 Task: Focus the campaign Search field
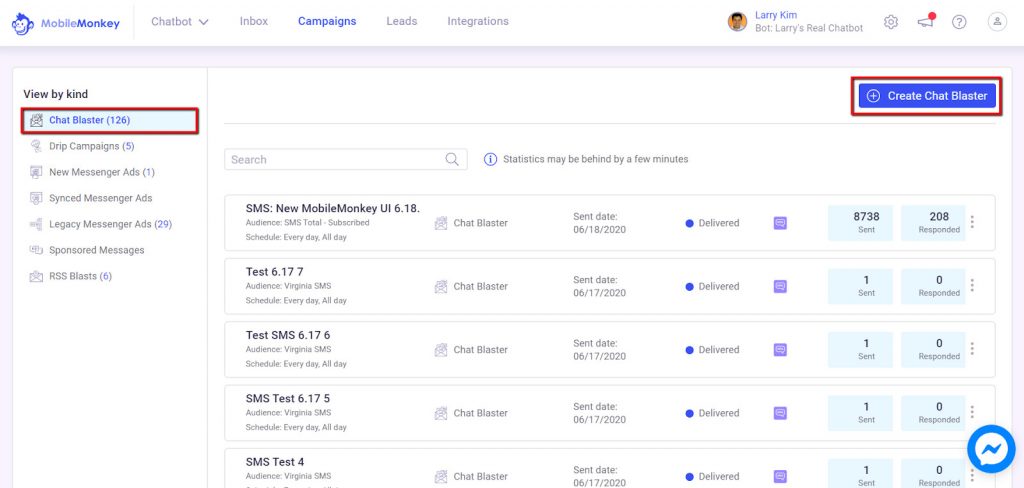coord(345,159)
